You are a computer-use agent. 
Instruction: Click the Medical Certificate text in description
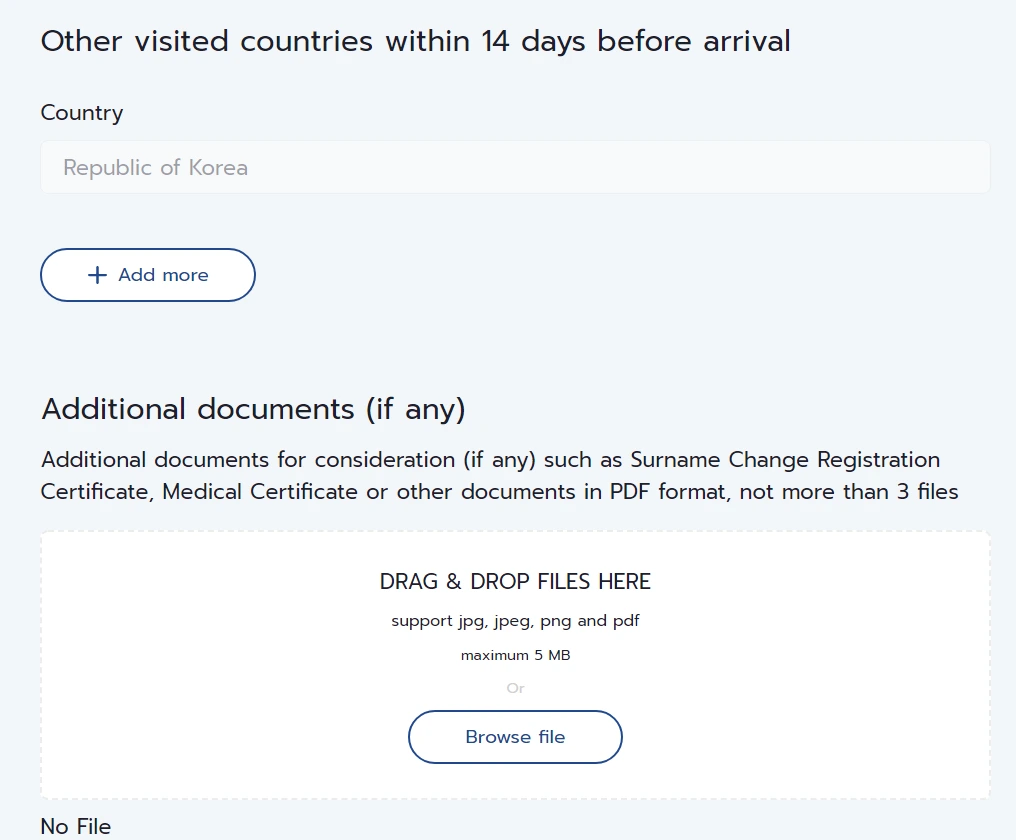click(x=260, y=492)
